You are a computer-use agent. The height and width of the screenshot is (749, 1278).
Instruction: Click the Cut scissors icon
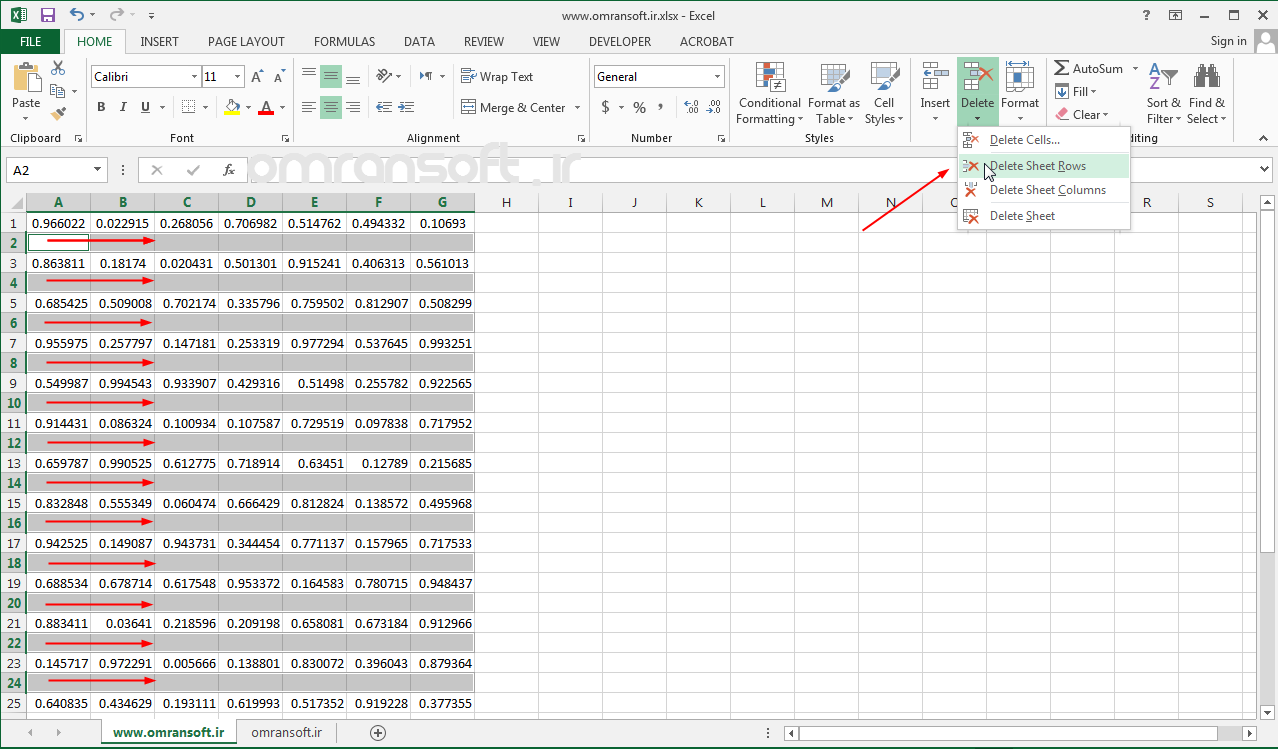pyautogui.click(x=58, y=68)
